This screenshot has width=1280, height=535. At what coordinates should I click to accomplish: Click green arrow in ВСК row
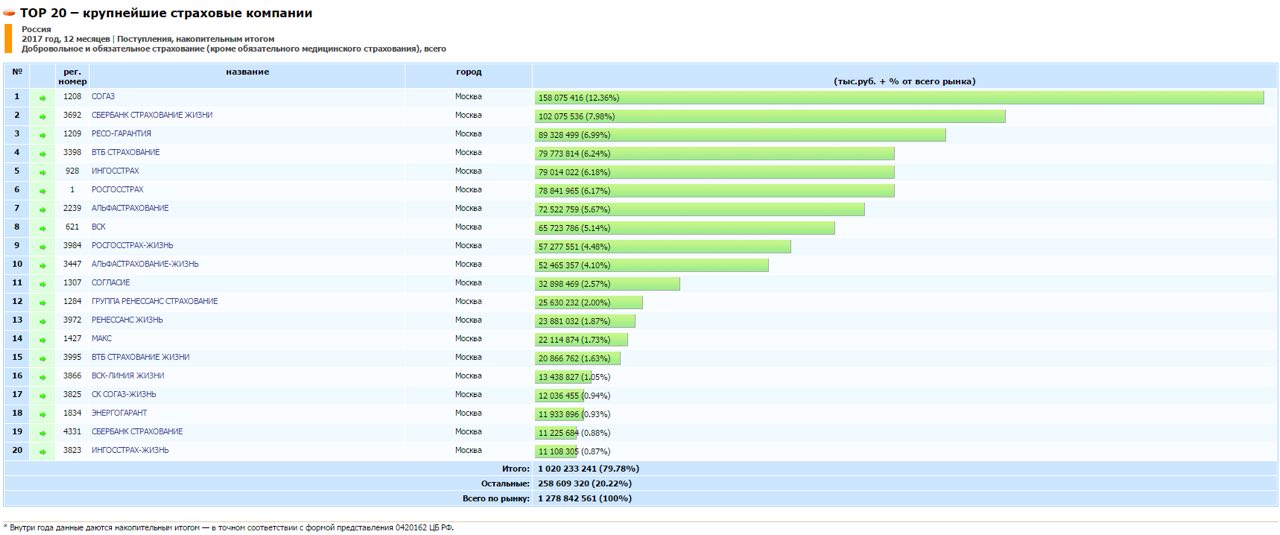click(43, 229)
